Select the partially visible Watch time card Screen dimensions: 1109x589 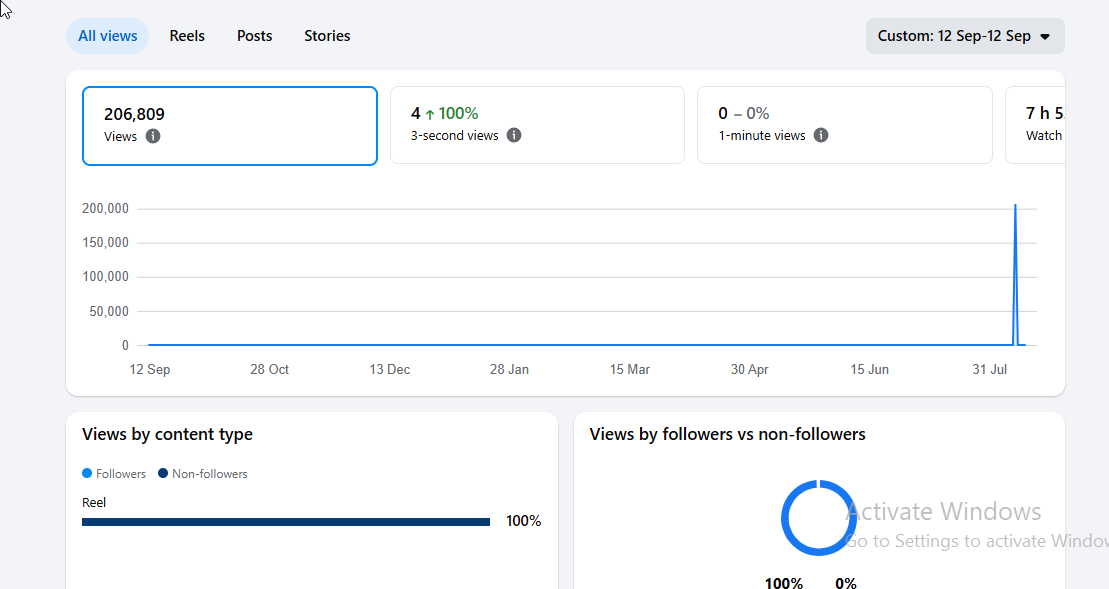click(x=1035, y=125)
